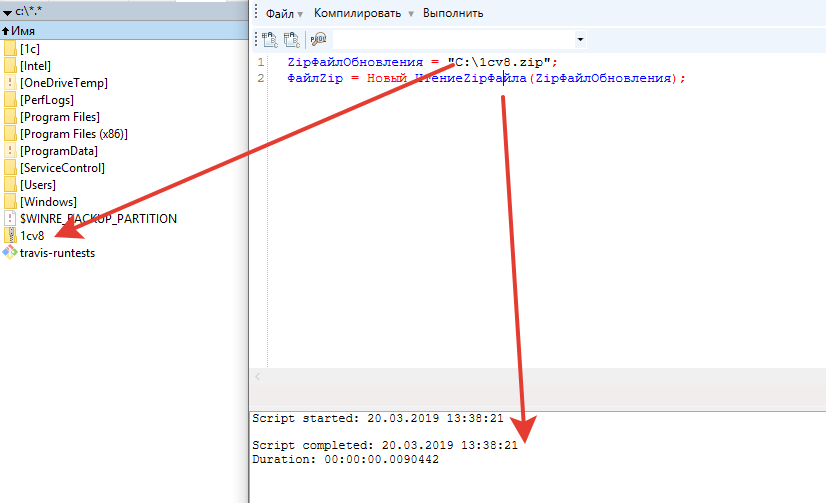Image resolution: width=826 pixels, height=503 pixels.
Task: Select the travis-runtests file
Action: click(x=57, y=253)
